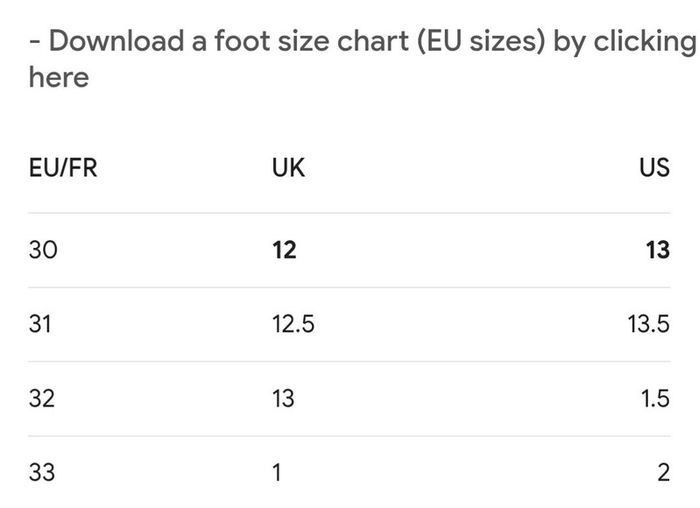Click bold UK size 12 cell

click(x=284, y=250)
